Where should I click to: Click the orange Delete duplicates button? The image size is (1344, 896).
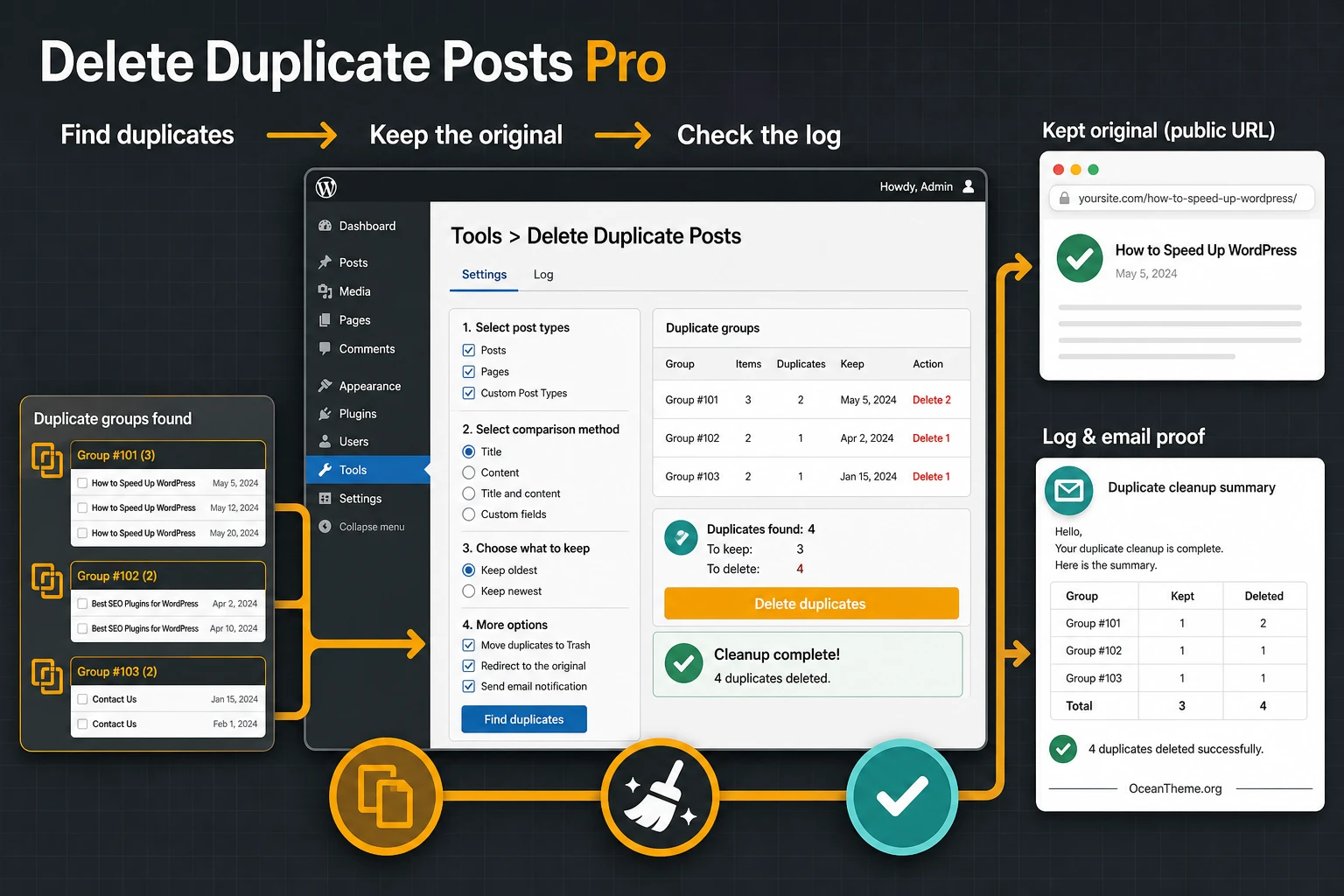[811, 604]
